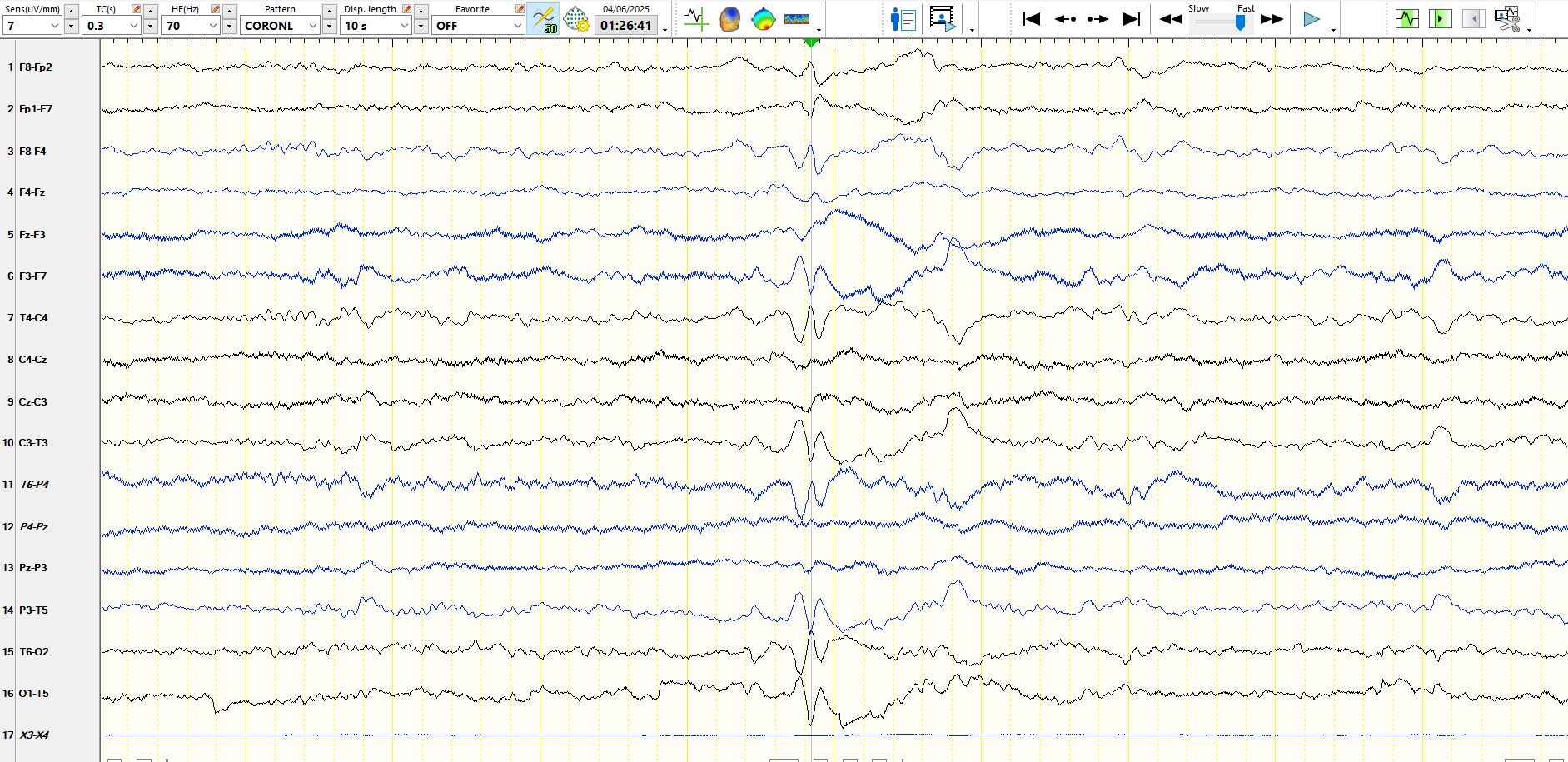1568x762 pixels.
Task: Click the fast rewind double-arrow button
Action: click(x=1171, y=19)
